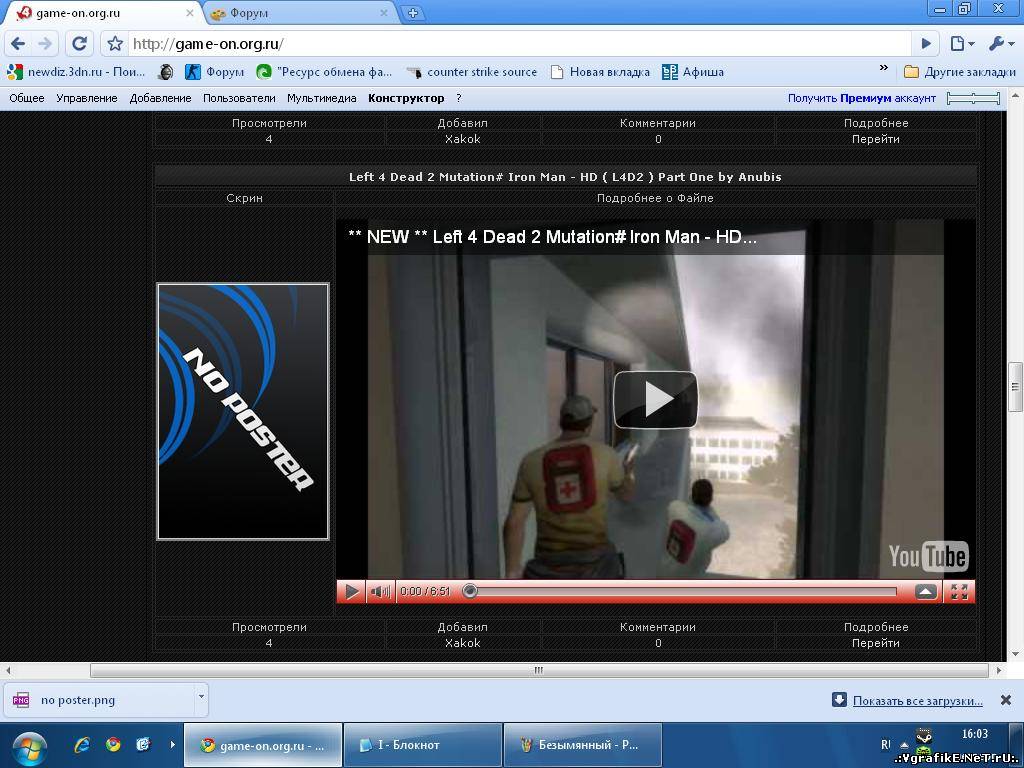Viewport: 1024px width, 768px height.
Task: Click the vertical scrollbar thumb
Action: [x=1015, y=387]
